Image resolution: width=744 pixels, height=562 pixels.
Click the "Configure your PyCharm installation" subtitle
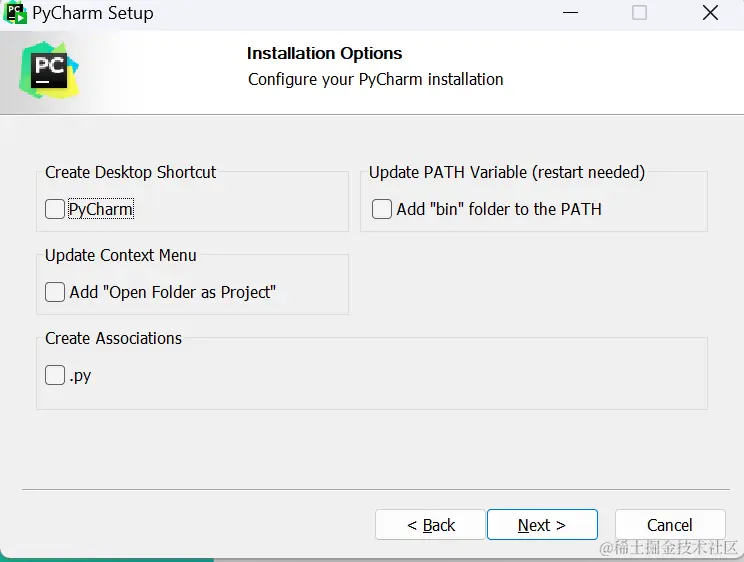(375, 79)
